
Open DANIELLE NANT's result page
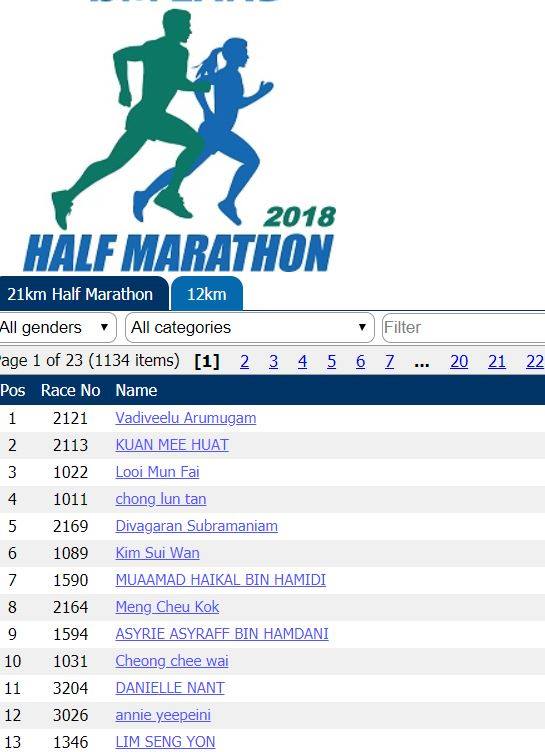point(170,688)
